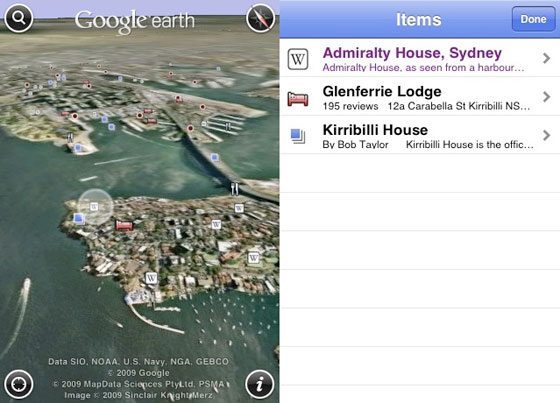Tap restaurant fork-knife marker by the bridge
Image resolution: width=560 pixels, height=403 pixels.
coord(234,189)
